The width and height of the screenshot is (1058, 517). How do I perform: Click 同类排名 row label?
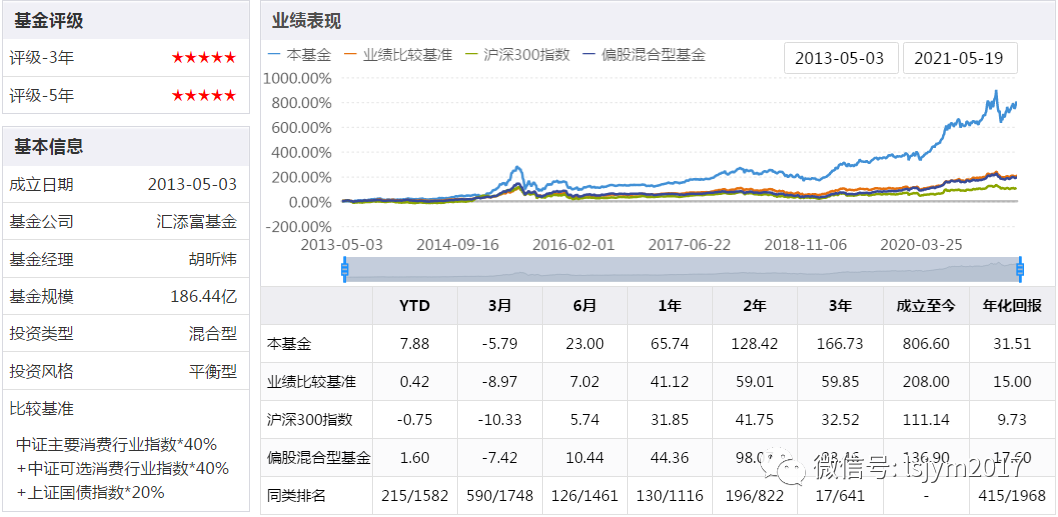297,496
